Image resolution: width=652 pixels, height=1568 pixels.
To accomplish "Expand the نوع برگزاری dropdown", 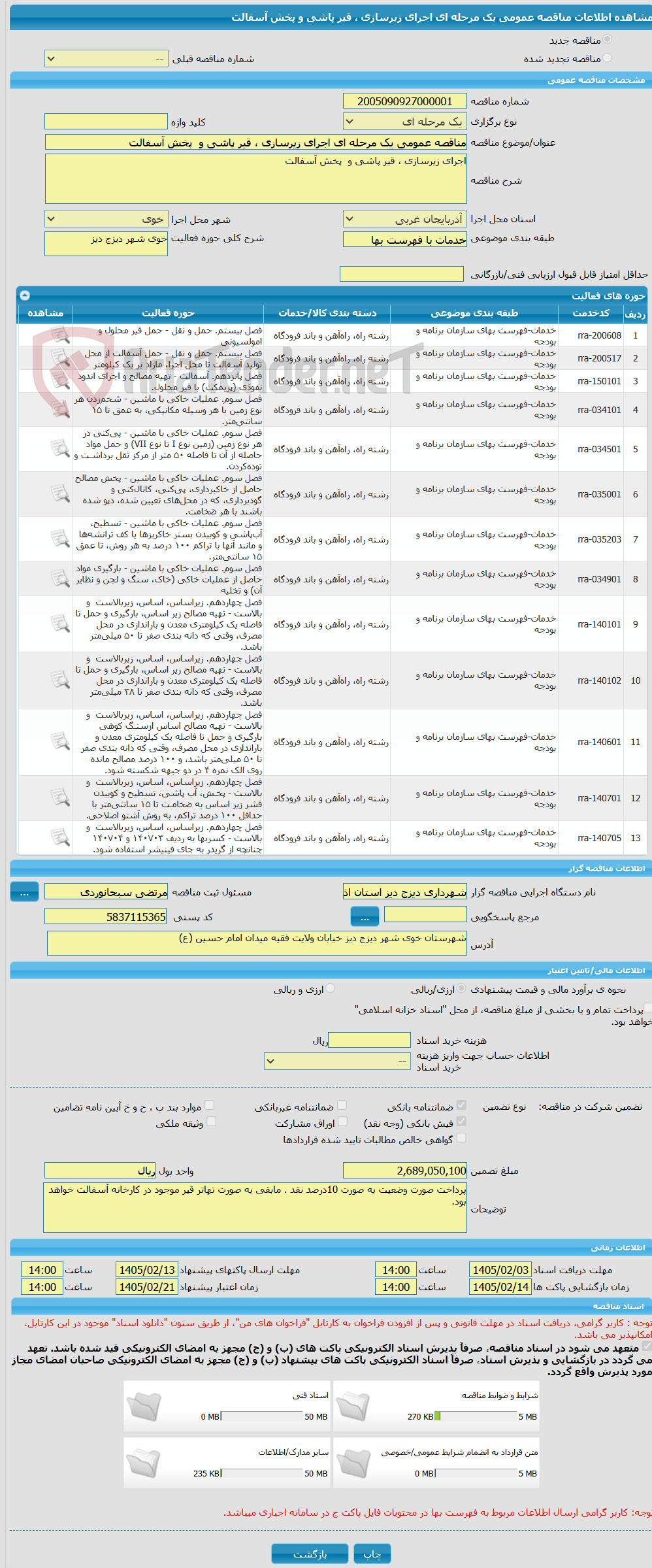I will (404, 122).
